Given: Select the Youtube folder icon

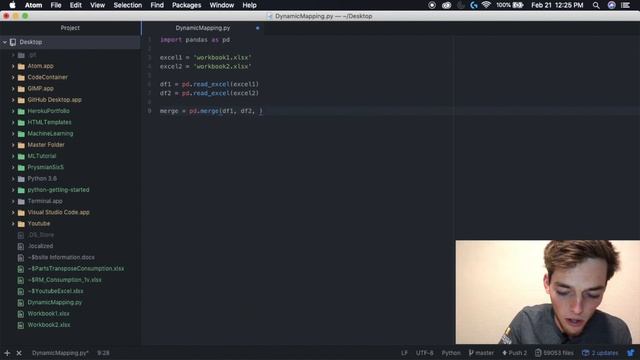Looking at the screenshot, I should click(x=21, y=224).
